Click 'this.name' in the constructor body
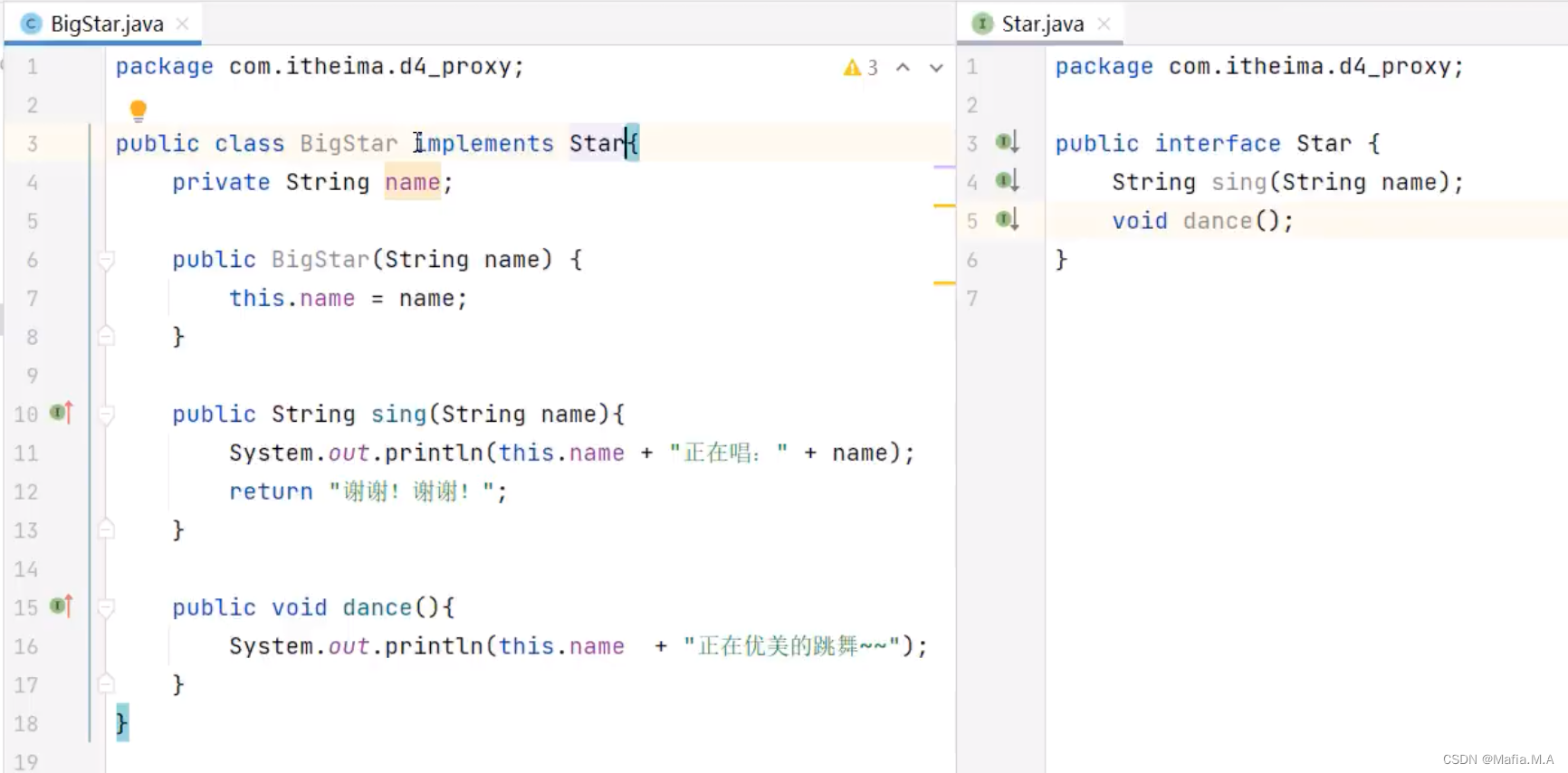Viewport: 1568px width, 773px height. (292, 298)
